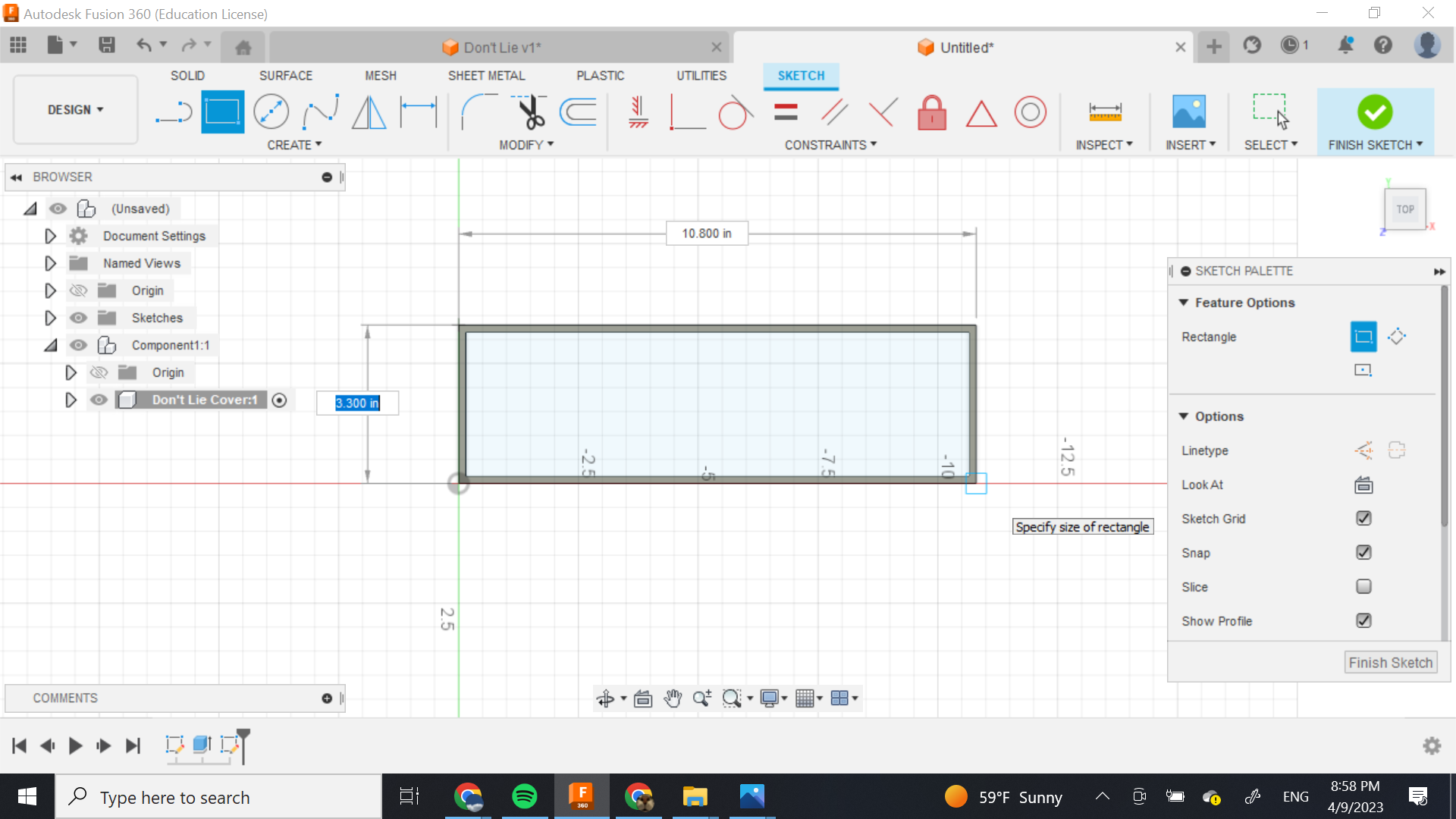Apply the Fix/Unfix lock constraint

(x=931, y=112)
